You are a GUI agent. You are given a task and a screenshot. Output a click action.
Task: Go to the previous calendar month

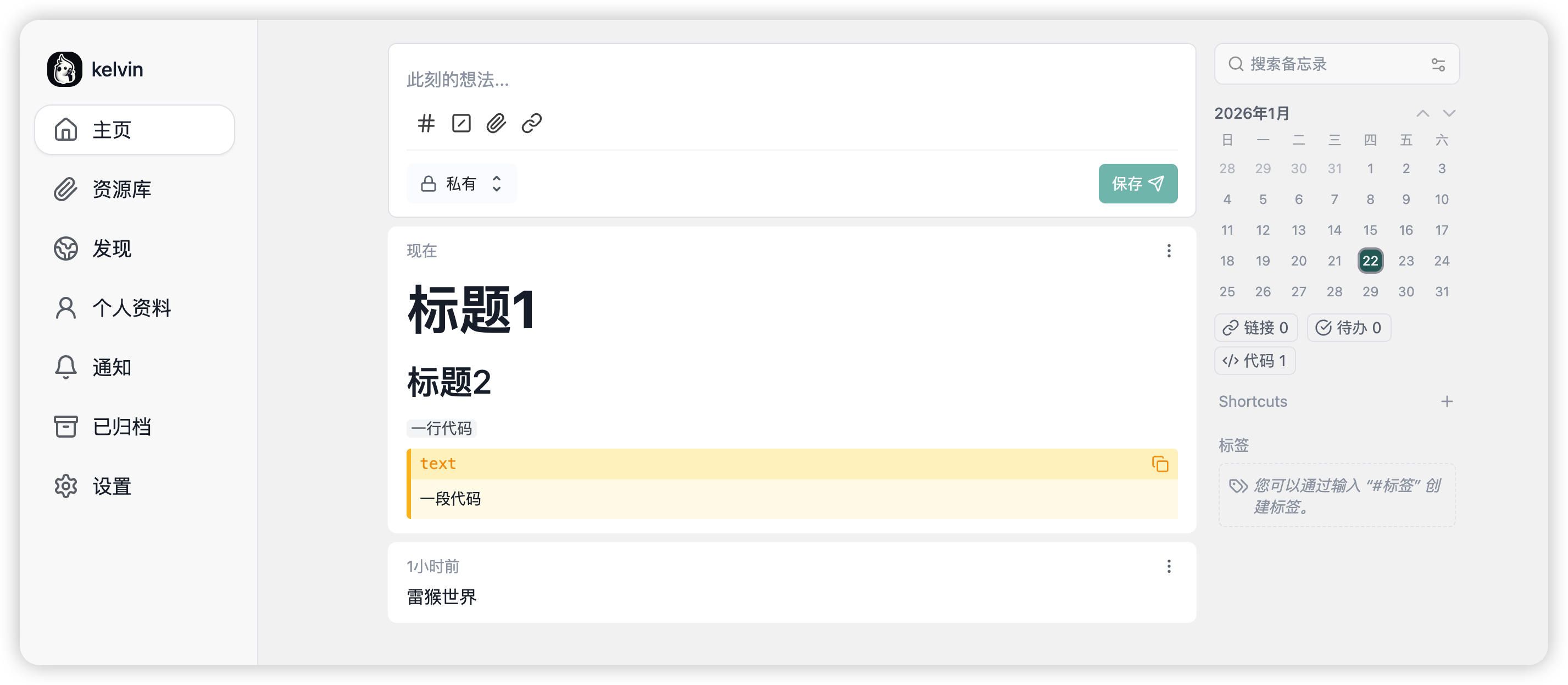point(1422,113)
